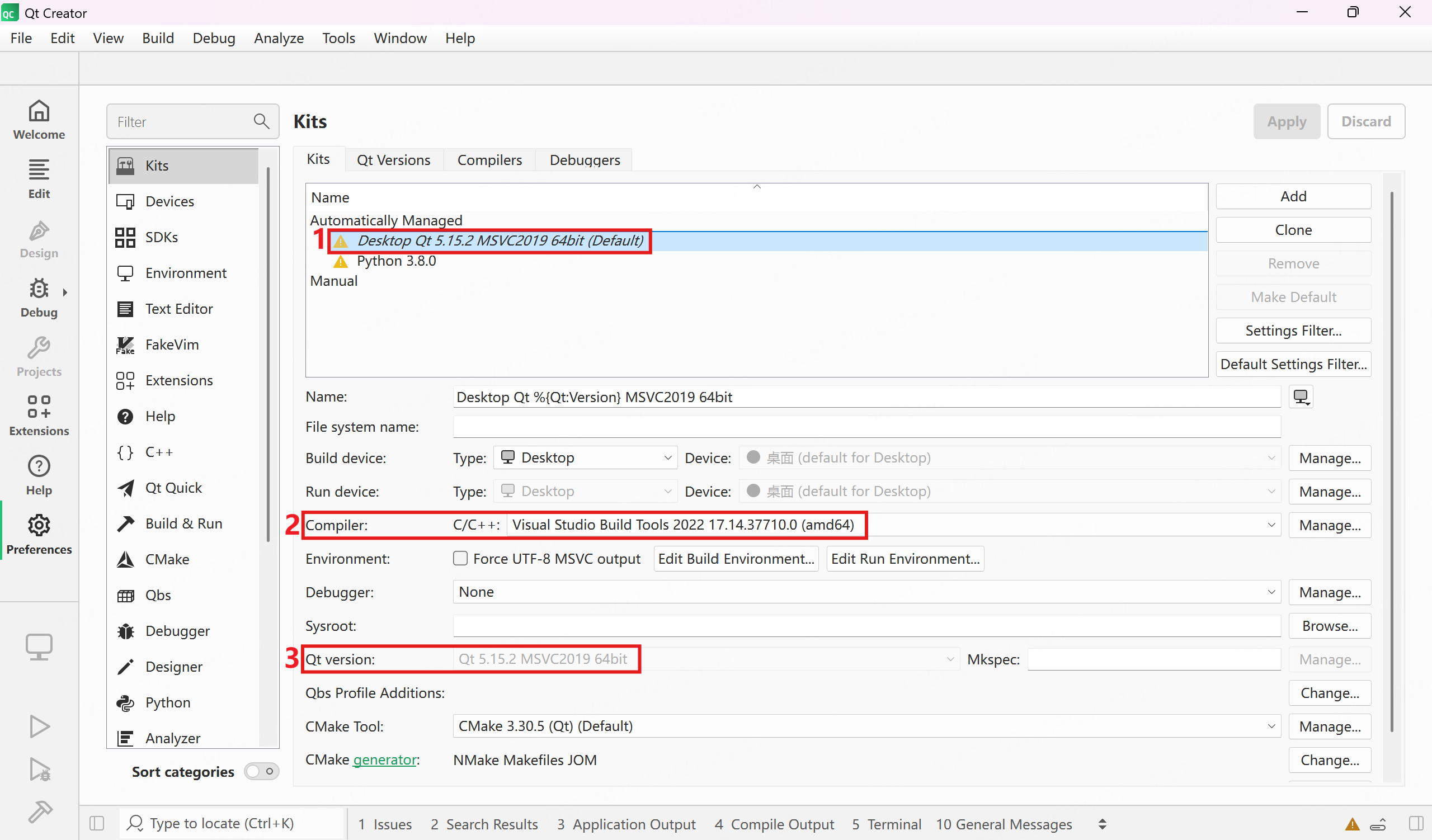Screen dimensions: 1432x840
Task: Open the Debugger dropdown set to None
Action: [866, 592]
